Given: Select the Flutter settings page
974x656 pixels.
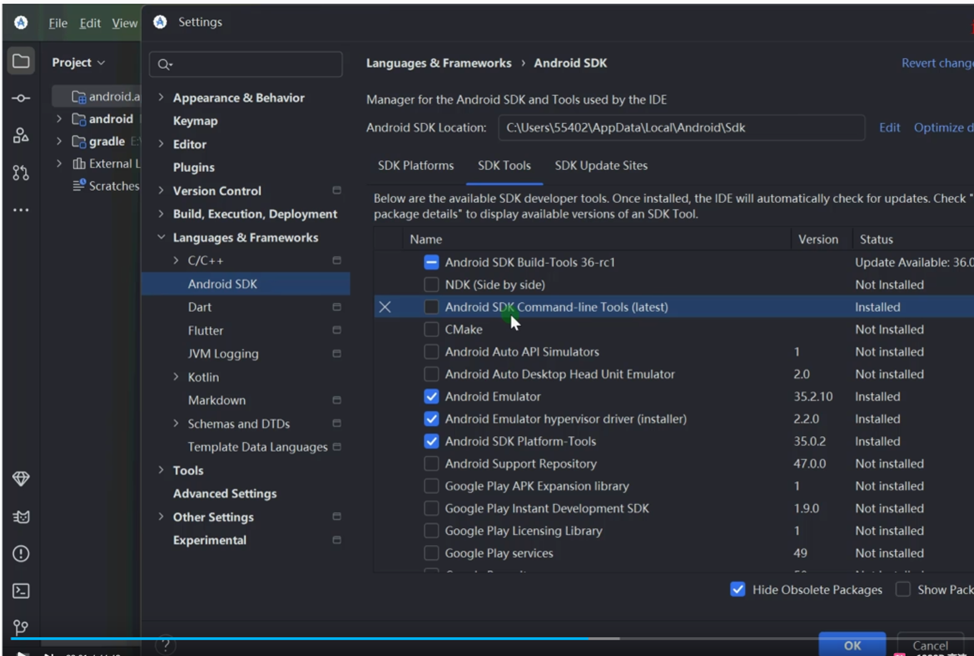Looking at the screenshot, I should tap(205, 330).
